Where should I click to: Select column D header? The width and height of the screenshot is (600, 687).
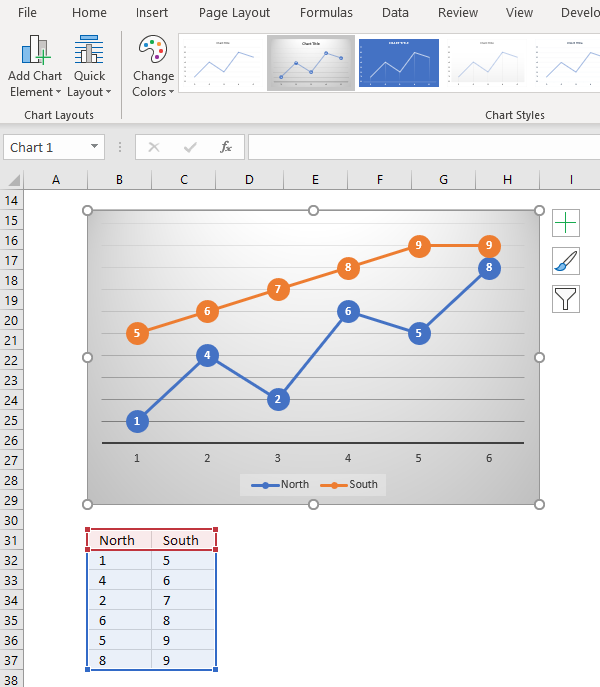point(249,180)
